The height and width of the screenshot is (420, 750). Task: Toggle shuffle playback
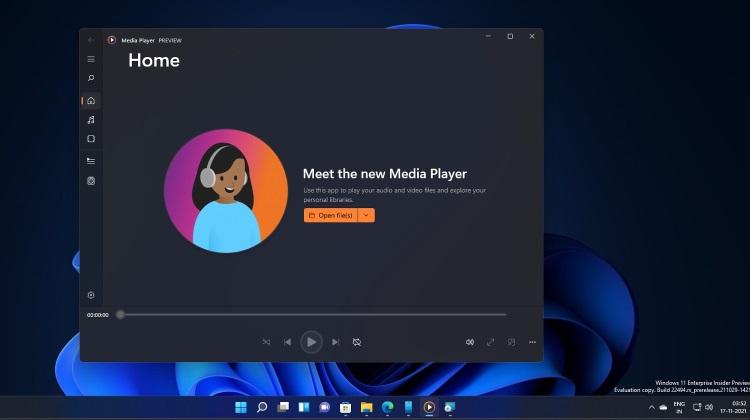pos(266,342)
